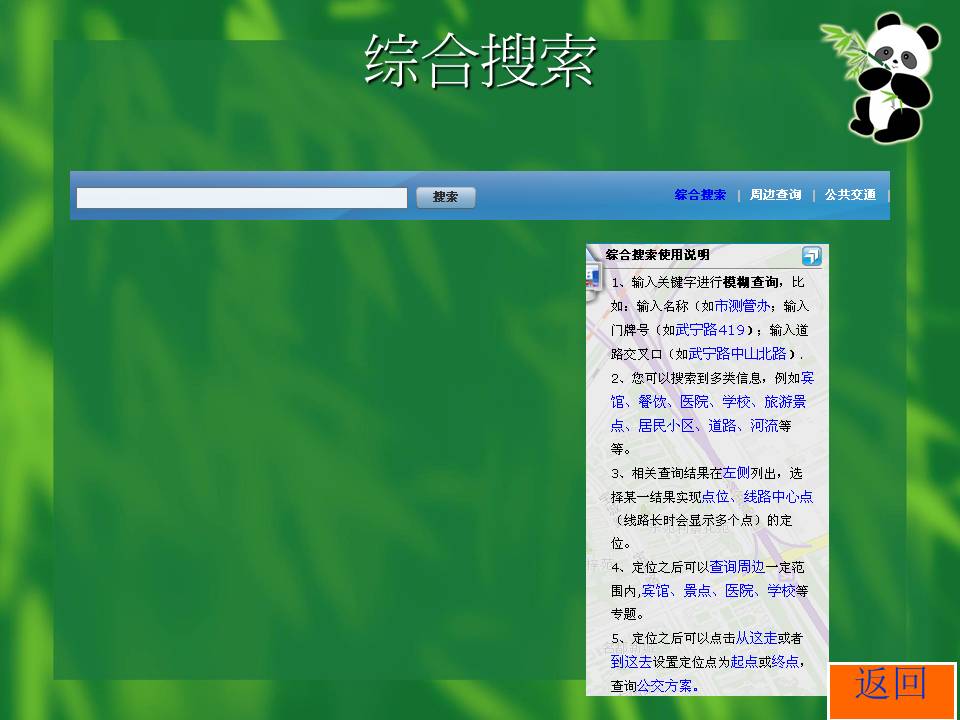Click the 线路中心点 link
The height and width of the screenshot is (720, 960).
[x=778, y=496]
